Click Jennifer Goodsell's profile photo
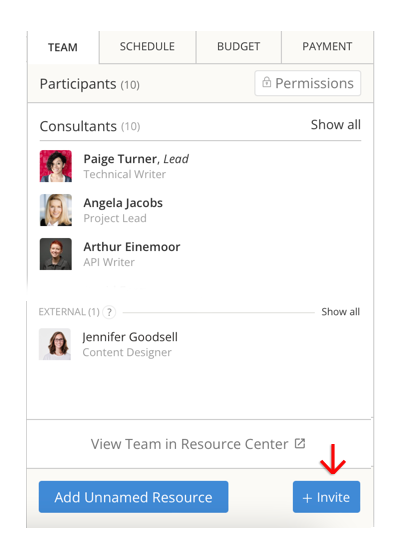The image size is (402, 552). [x=55, y=344]
